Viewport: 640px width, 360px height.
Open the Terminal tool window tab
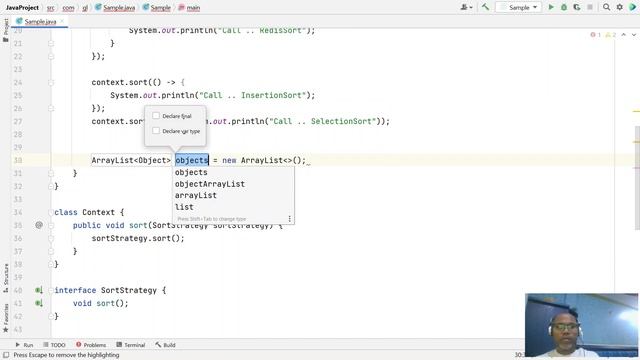(x=131, y=345)
